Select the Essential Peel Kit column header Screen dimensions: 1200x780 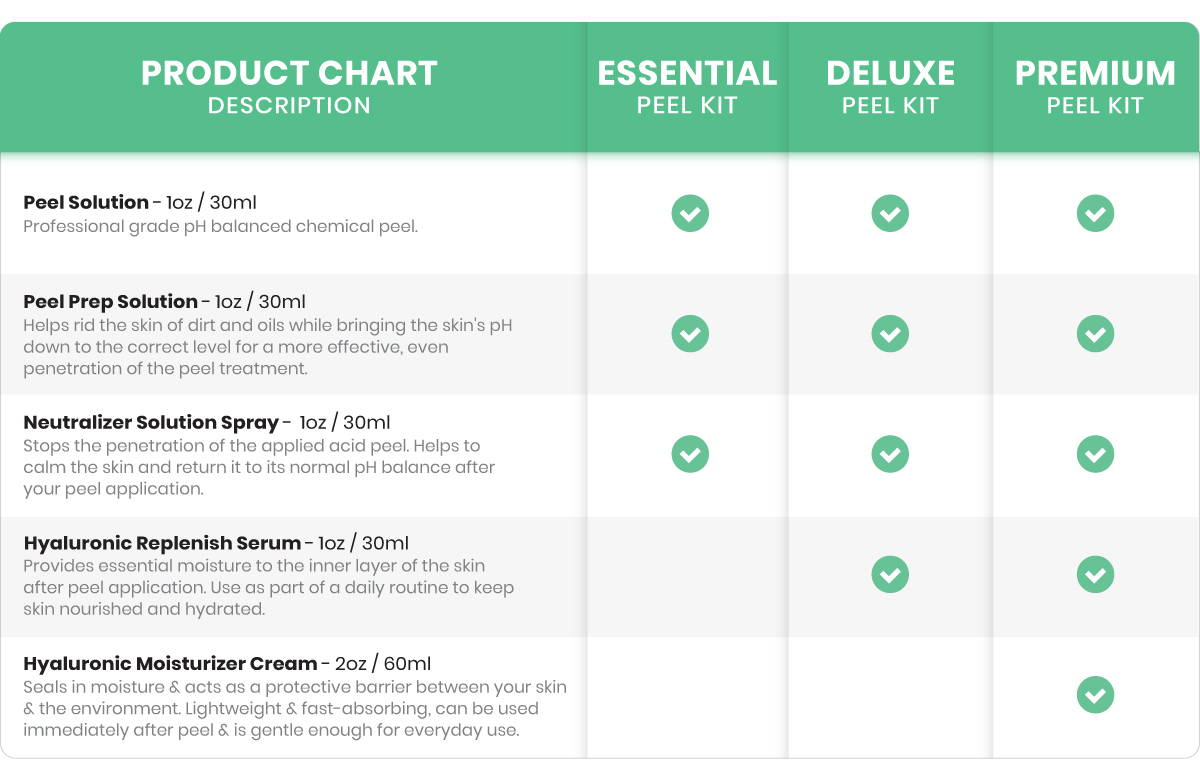tap(687, 87)
